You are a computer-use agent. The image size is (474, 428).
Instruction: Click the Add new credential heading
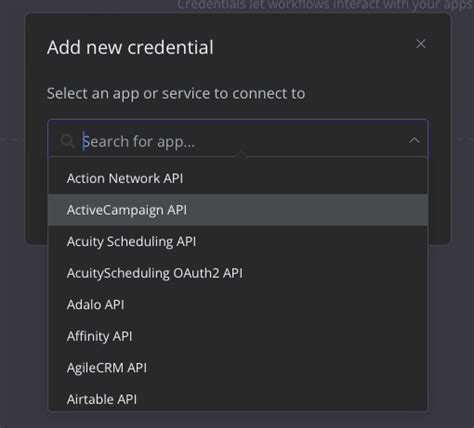point(130,47)
